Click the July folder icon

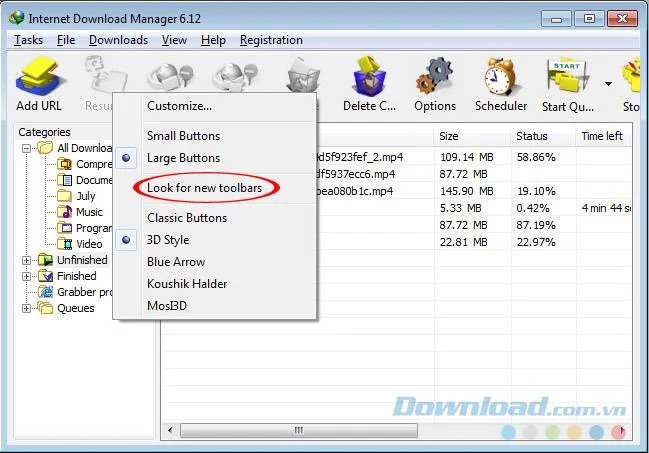pyautogui.click(x=65, y=196)
